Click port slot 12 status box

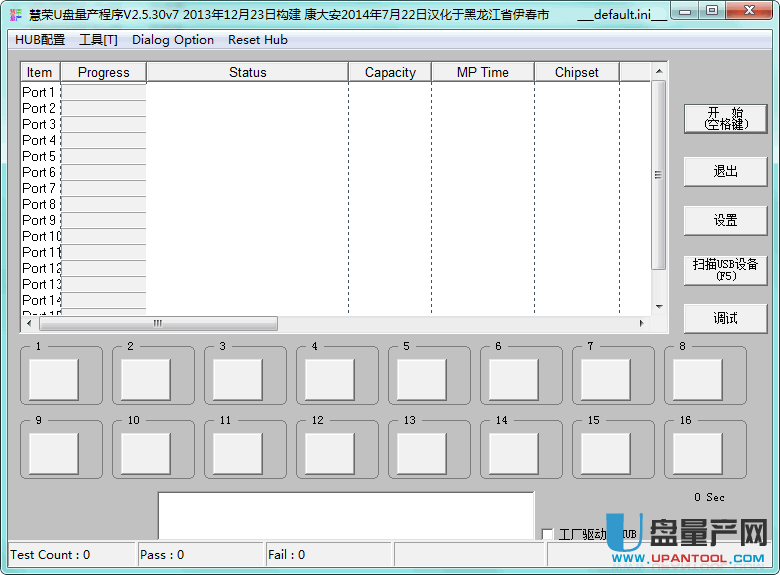coord(329,453)
